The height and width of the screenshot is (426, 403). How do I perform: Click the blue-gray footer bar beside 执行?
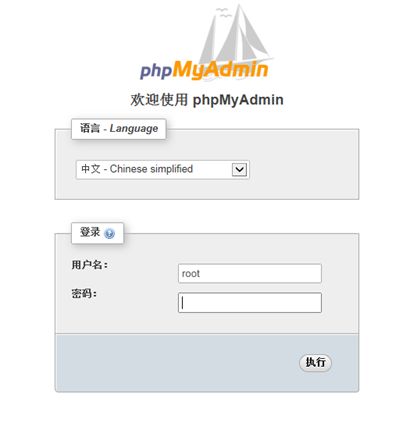(177, 362)
